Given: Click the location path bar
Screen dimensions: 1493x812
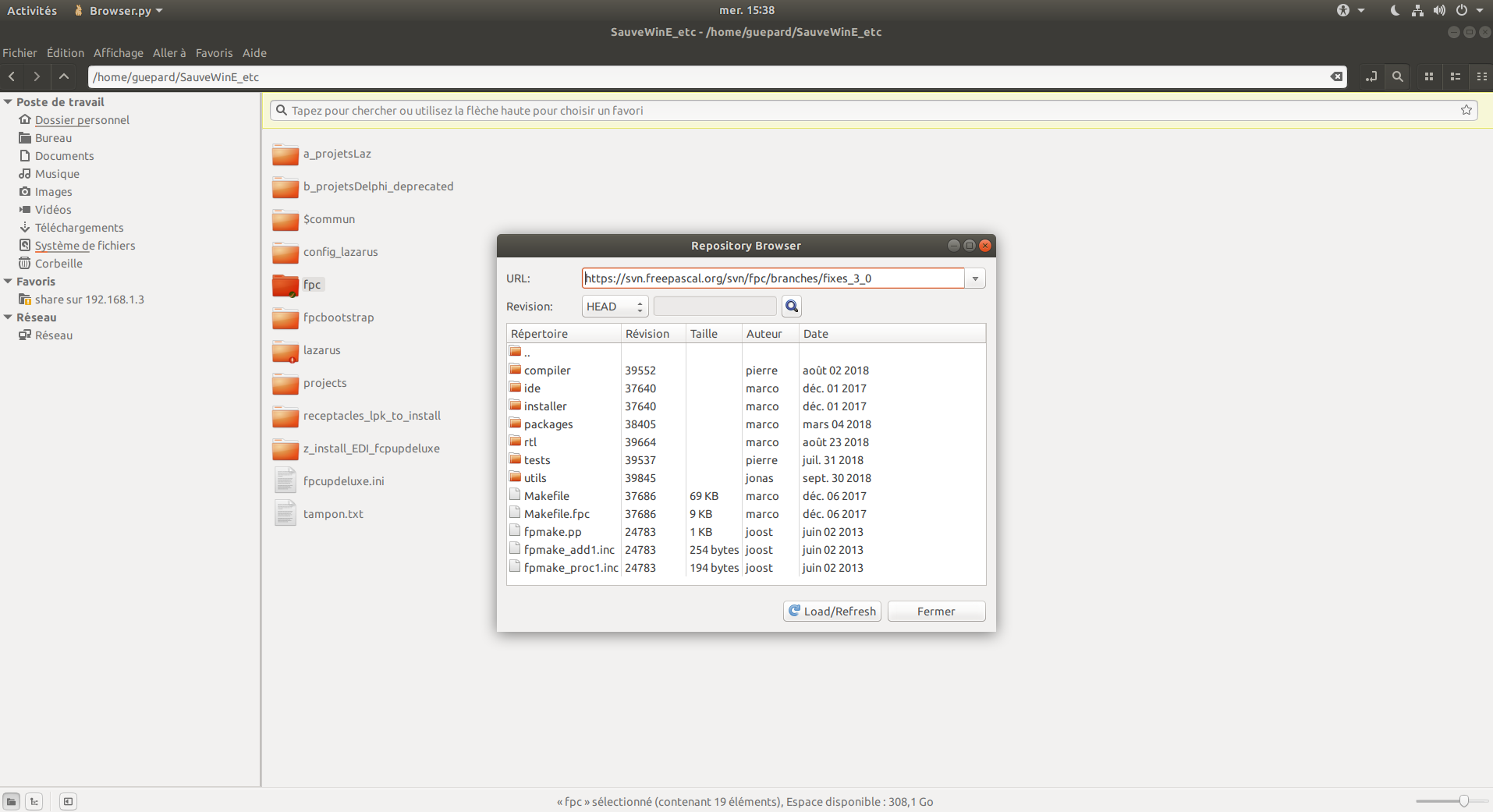Looking at the screenshot, I should pos(718,76).
